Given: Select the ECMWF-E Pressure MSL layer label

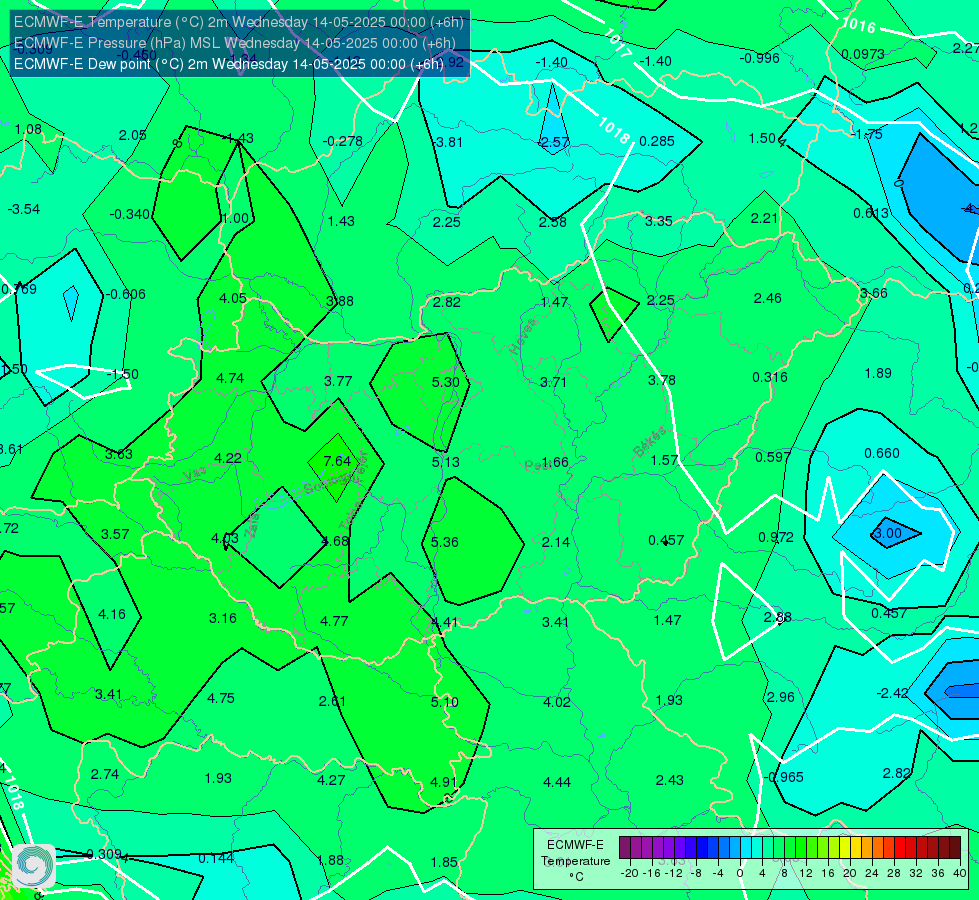Looking at the screenshot, I should pyautogui.click(x=235, y=43).
